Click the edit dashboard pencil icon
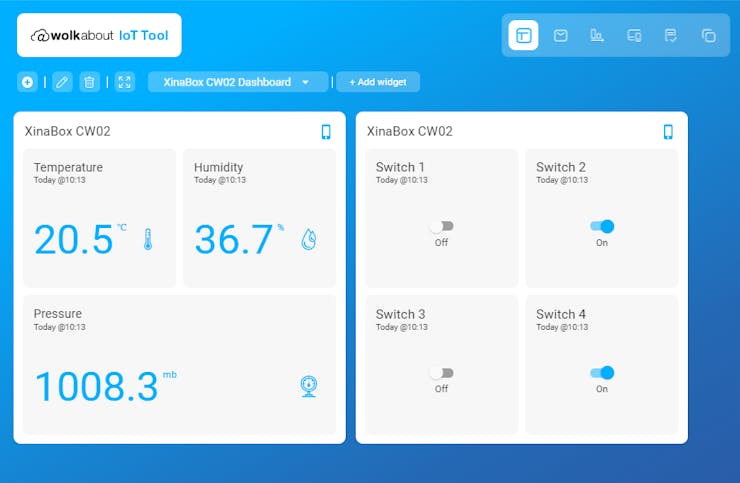 (62, 82)
